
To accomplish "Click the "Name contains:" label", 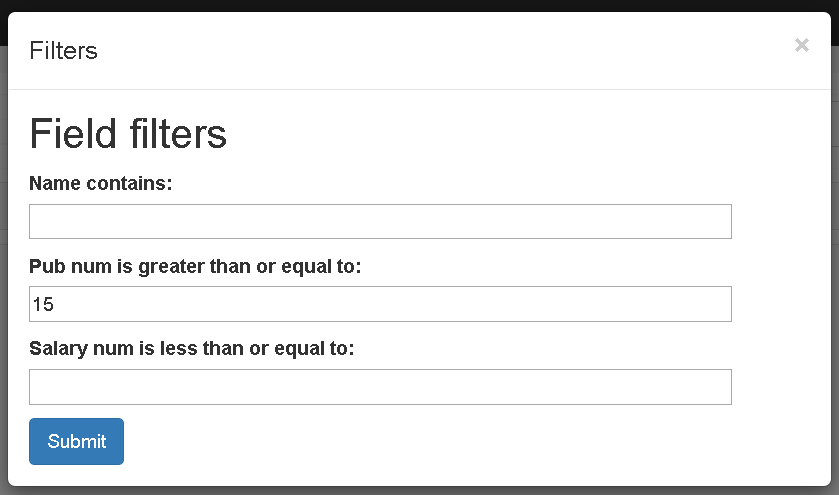I will 101,183.
